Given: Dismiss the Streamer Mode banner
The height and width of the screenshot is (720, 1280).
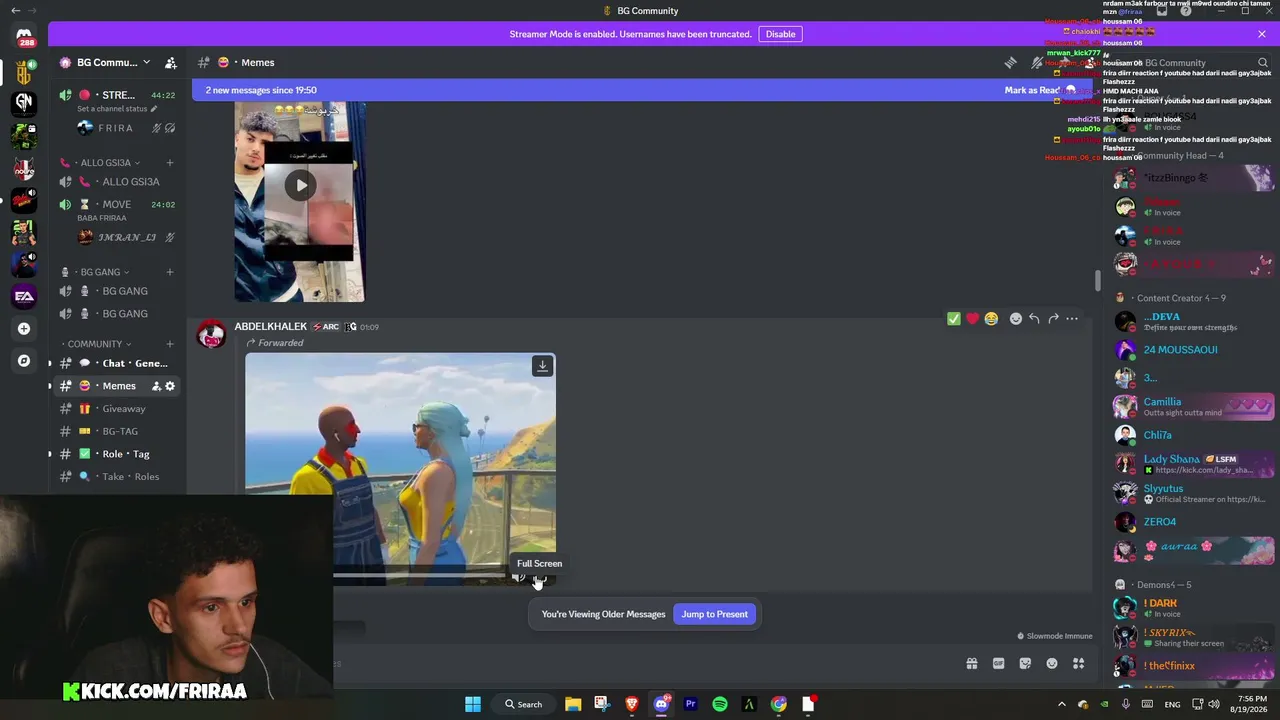Looking at the screenshot, I should 1262,34.
